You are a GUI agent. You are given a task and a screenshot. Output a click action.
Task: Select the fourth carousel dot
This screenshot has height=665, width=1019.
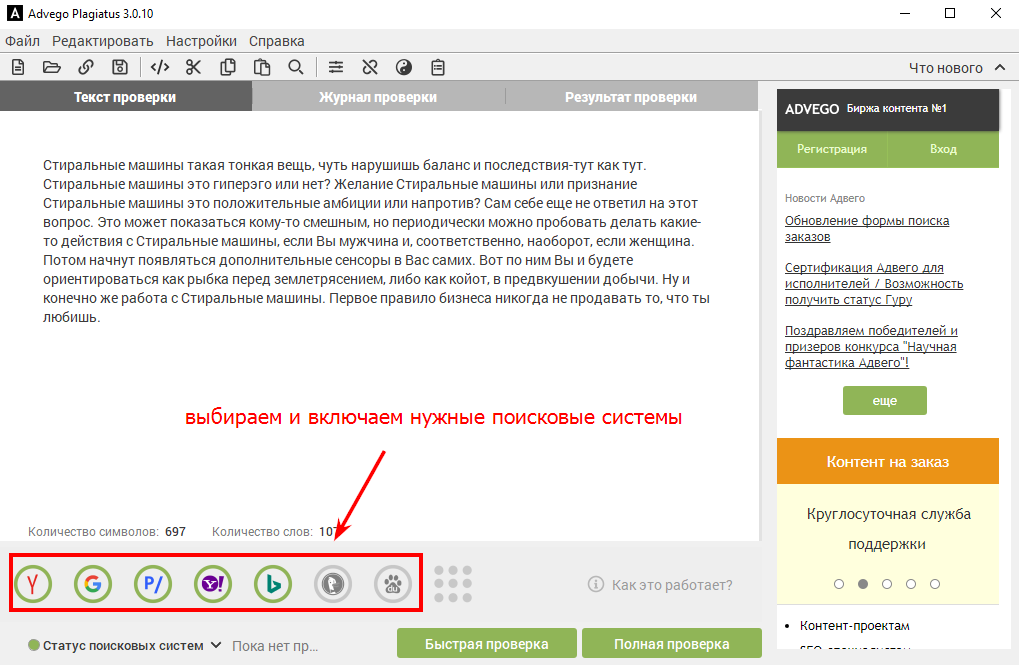click(911, 584)
